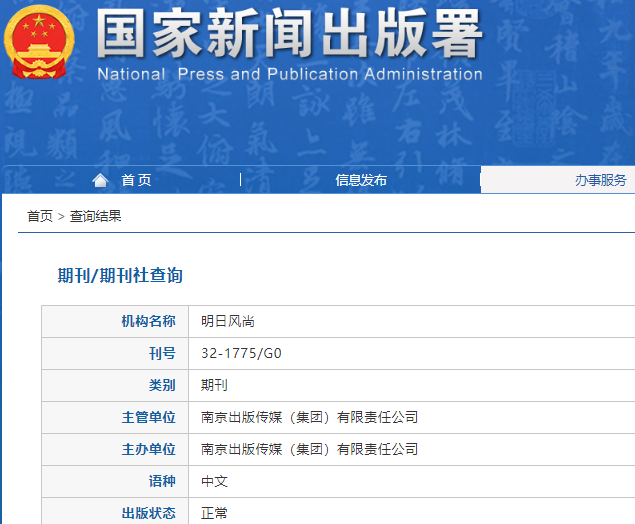Select the 主管单位 company name value
Screen dimensions: 635x524
[309, 417]
